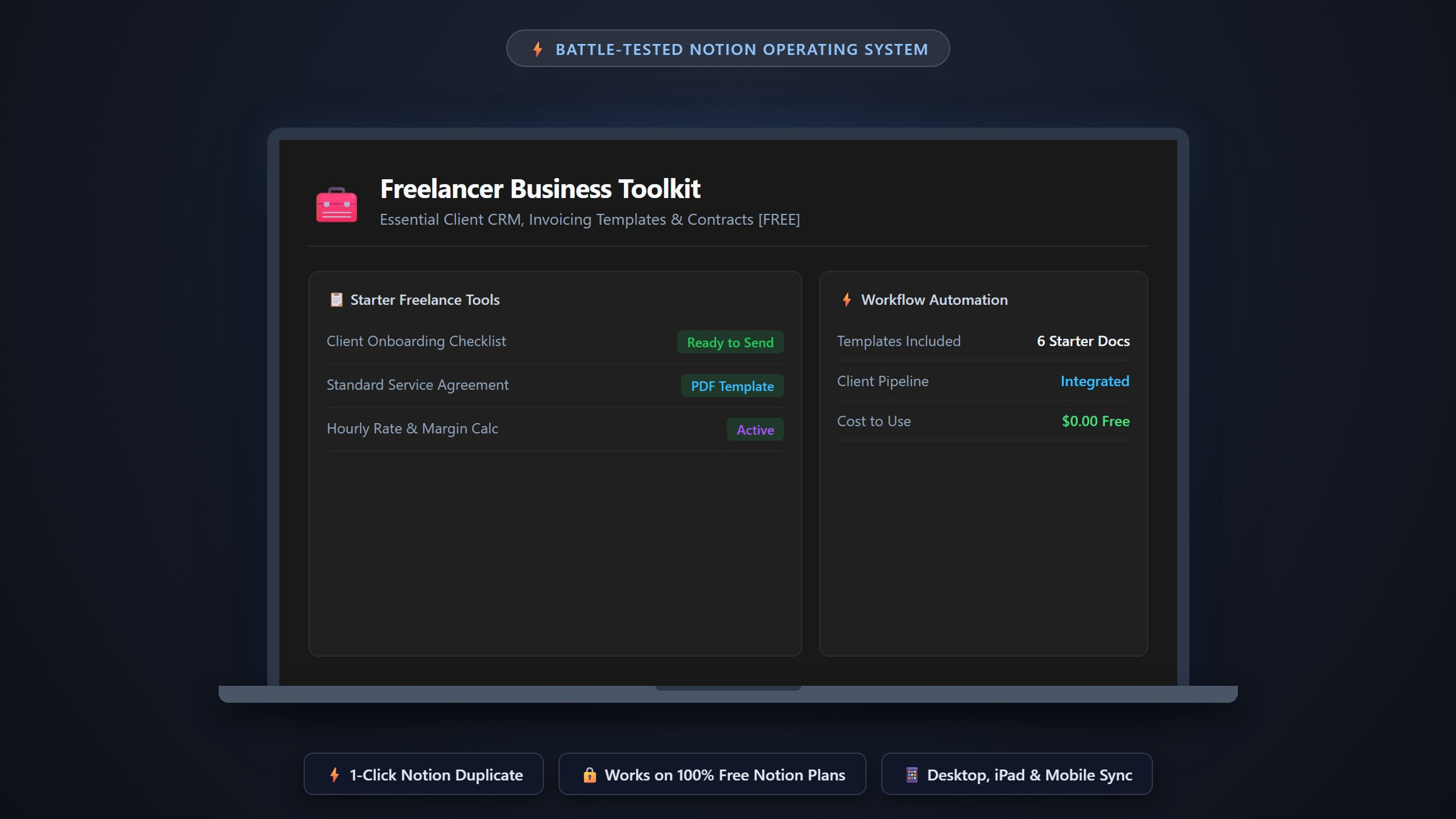The height and width of the screenshot is (819, 1456).
Task: Click the lightning icon beside Workflow Automation
Action: pyautogui.click(x=847, y=300)
